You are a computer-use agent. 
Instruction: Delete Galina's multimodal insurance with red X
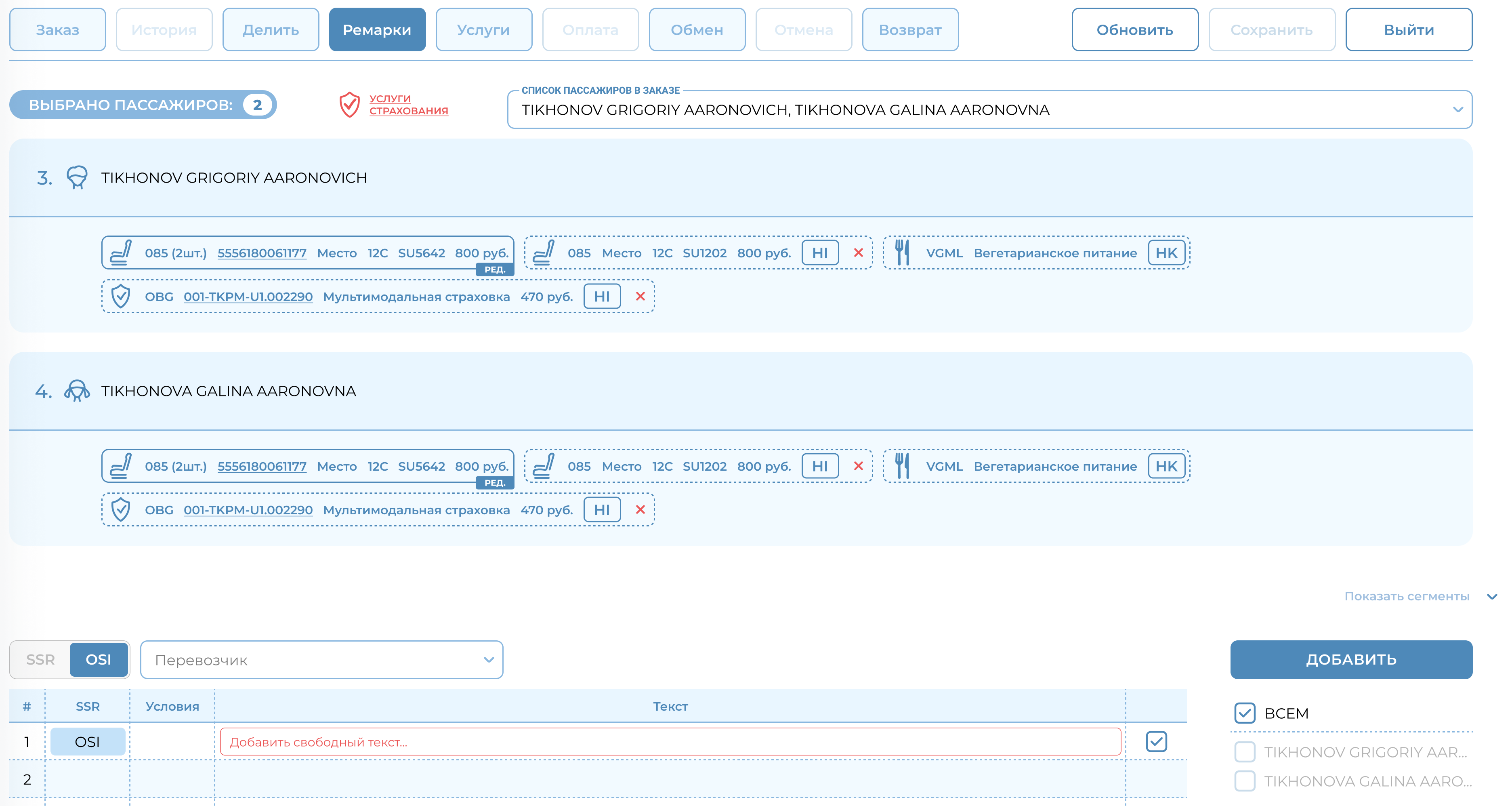point(640,509)
